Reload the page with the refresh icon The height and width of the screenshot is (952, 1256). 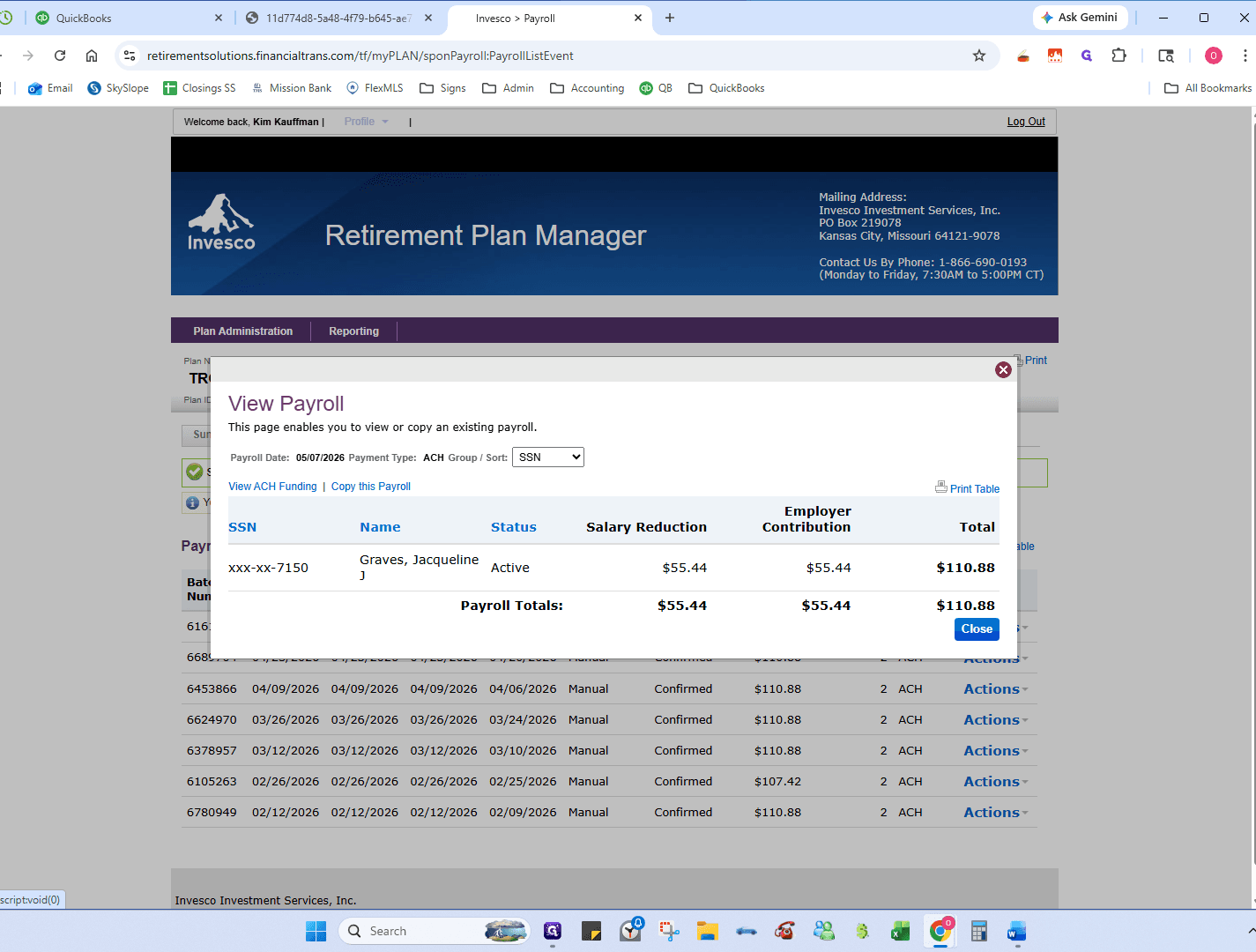click(60, 56)
